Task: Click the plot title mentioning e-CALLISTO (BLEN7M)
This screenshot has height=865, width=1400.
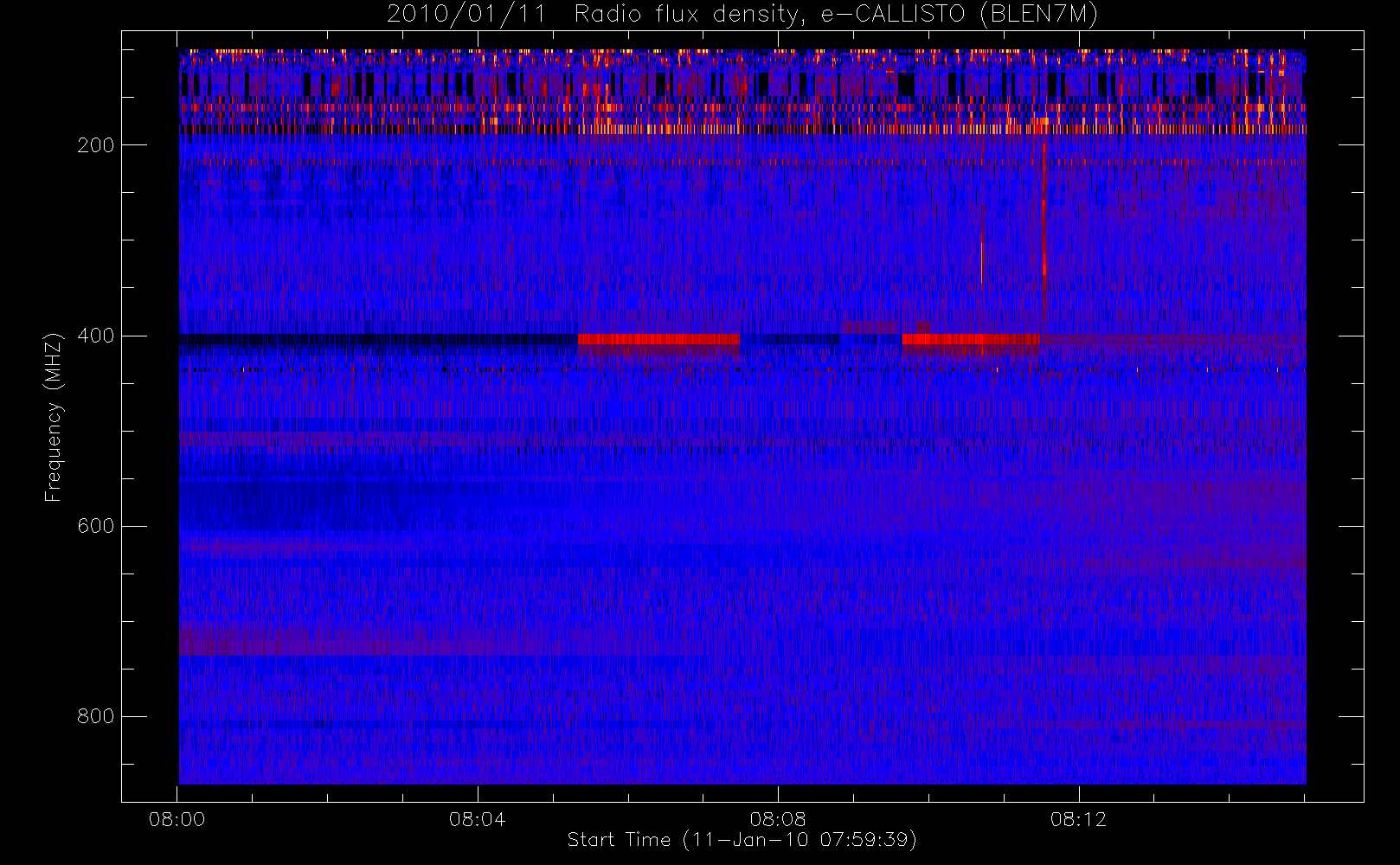Action: [x=742, y=15]
